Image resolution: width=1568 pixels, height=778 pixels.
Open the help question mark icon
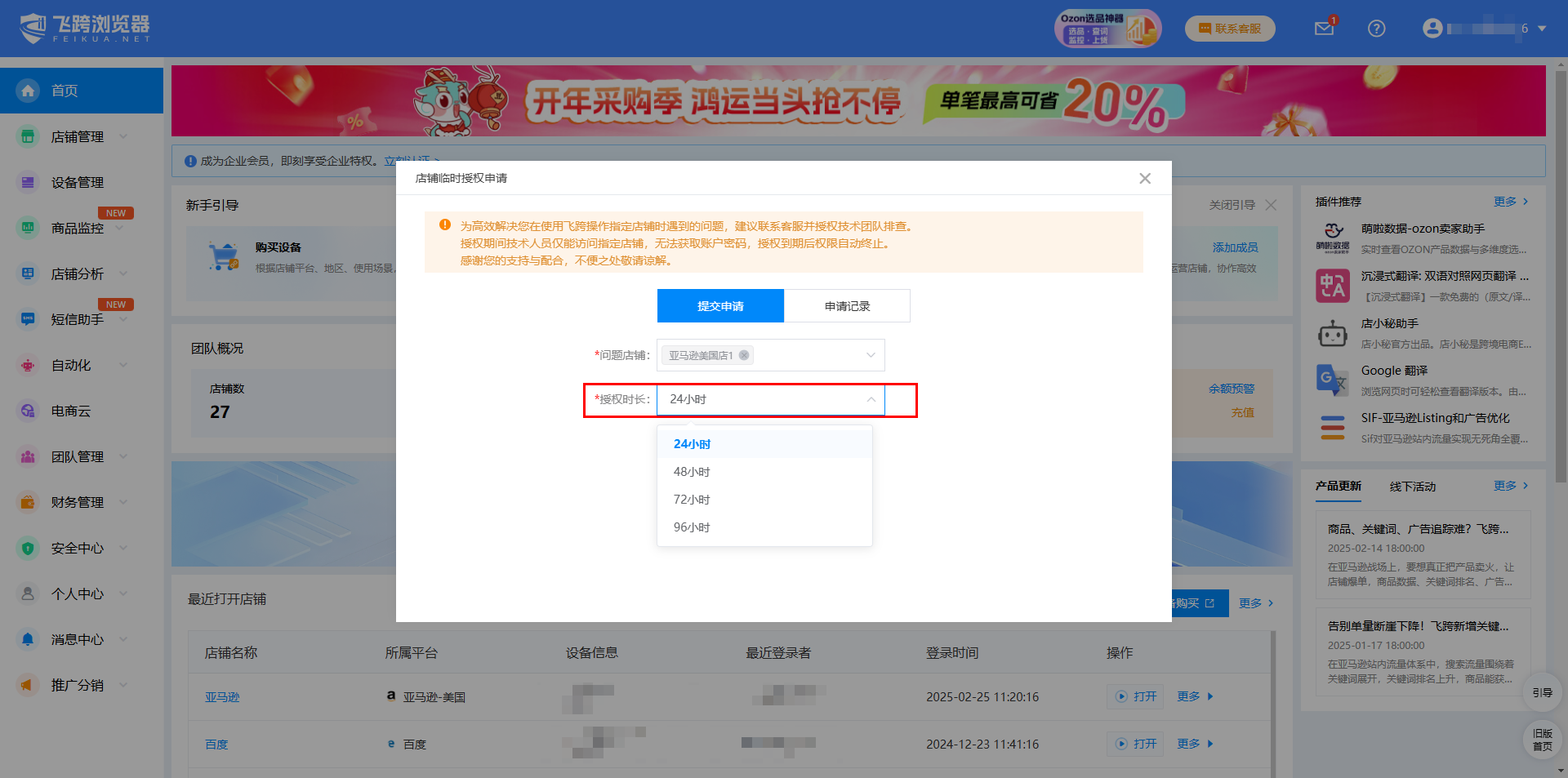point(1376,29)
